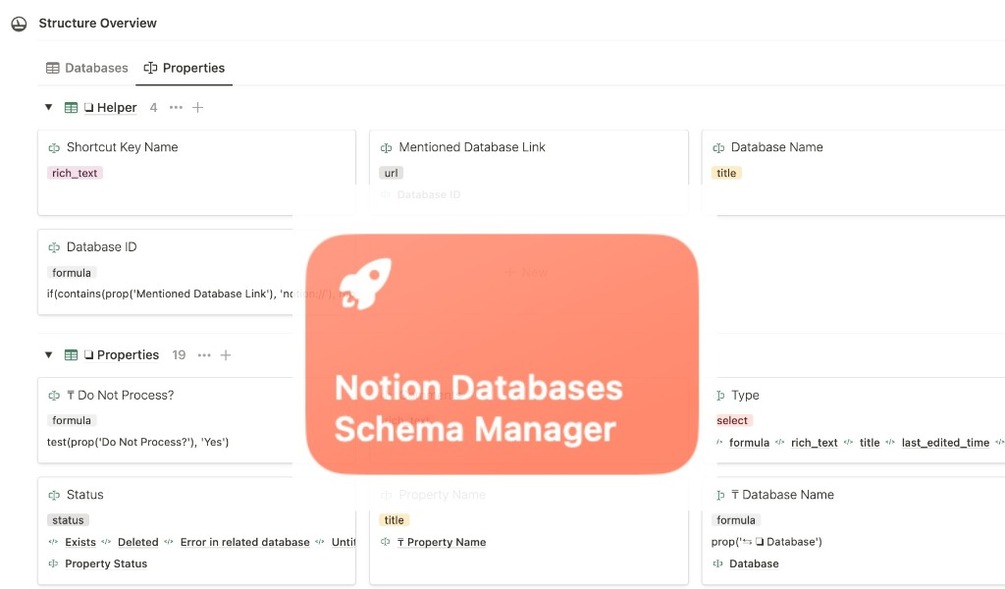Screen dimensions: 1005x589
Task: Collapse the Helper group triangle
Action: click(49, 107)
